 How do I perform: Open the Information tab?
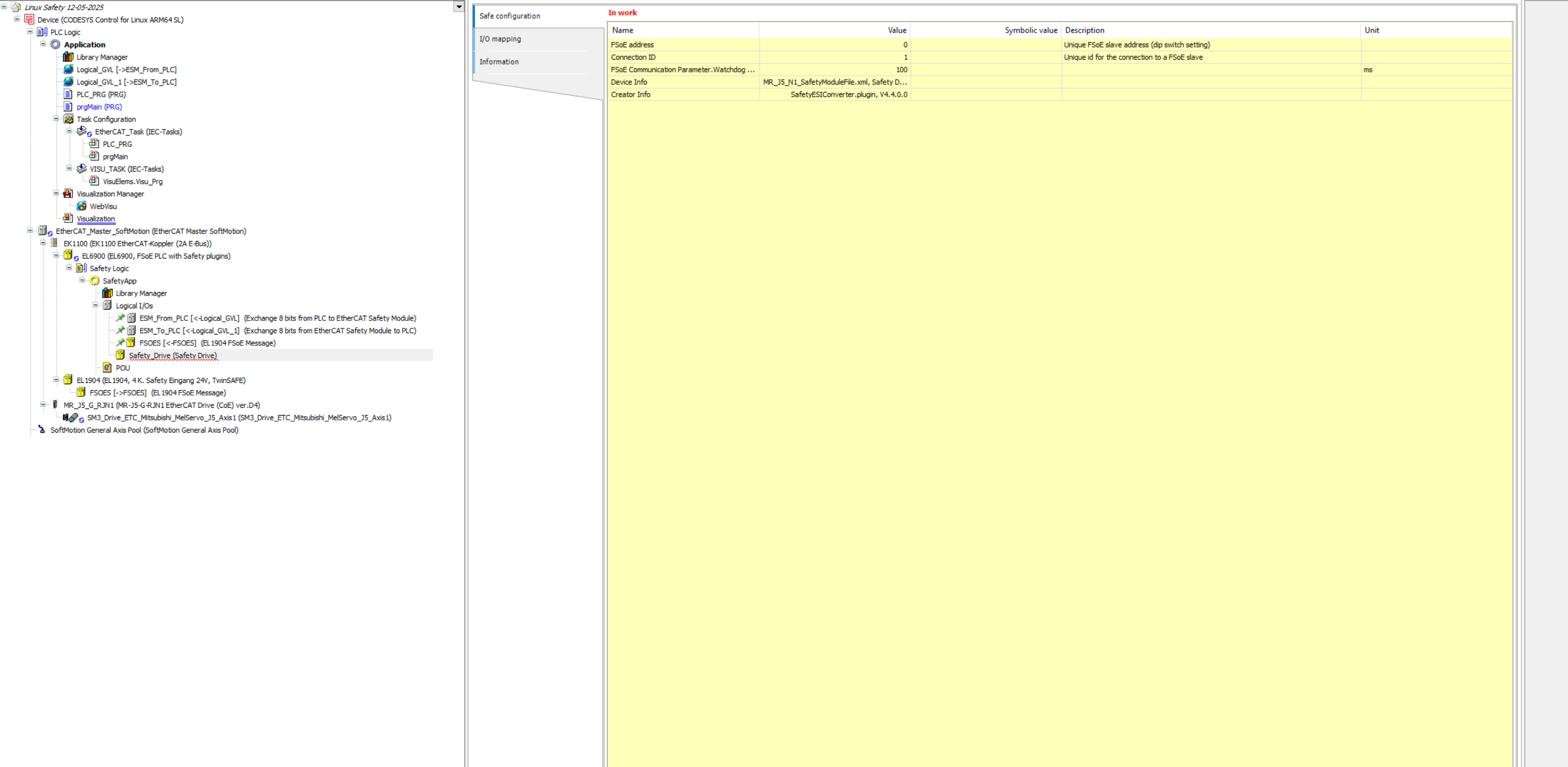pyautogui.click(x=499, y=61)
